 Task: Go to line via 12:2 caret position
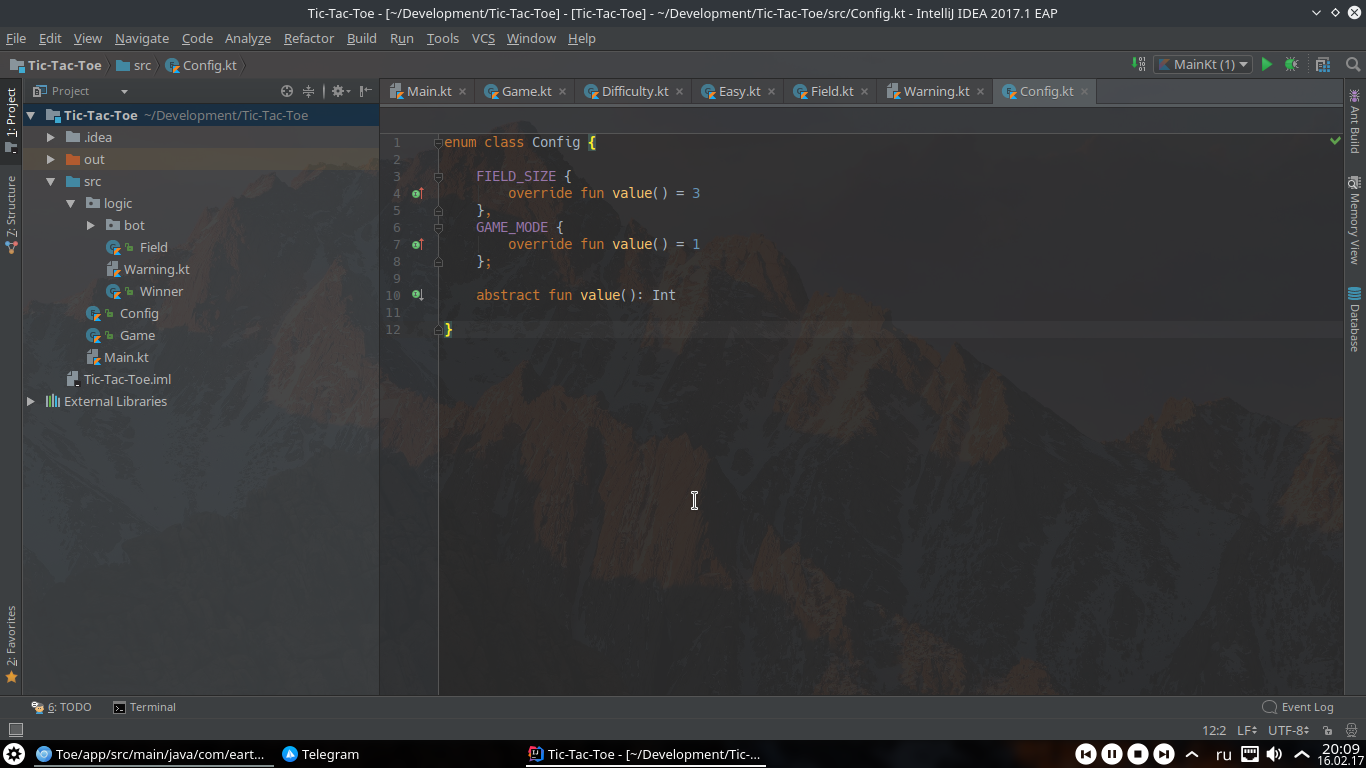coord(1214,731)
